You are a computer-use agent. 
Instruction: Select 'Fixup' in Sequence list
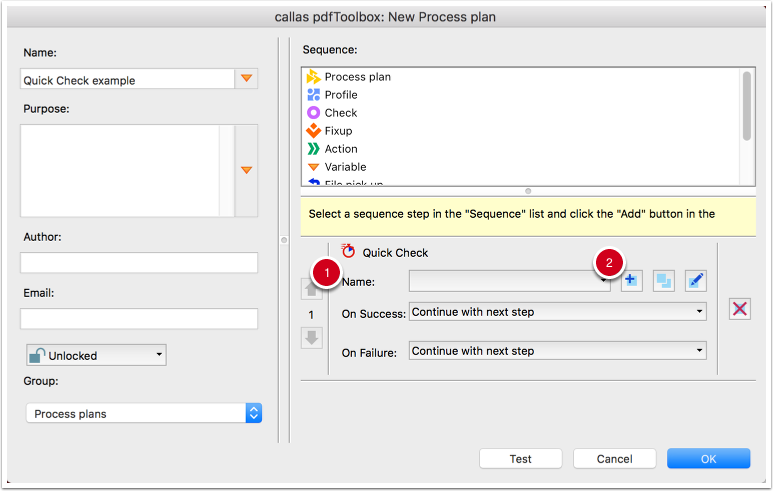338,131
